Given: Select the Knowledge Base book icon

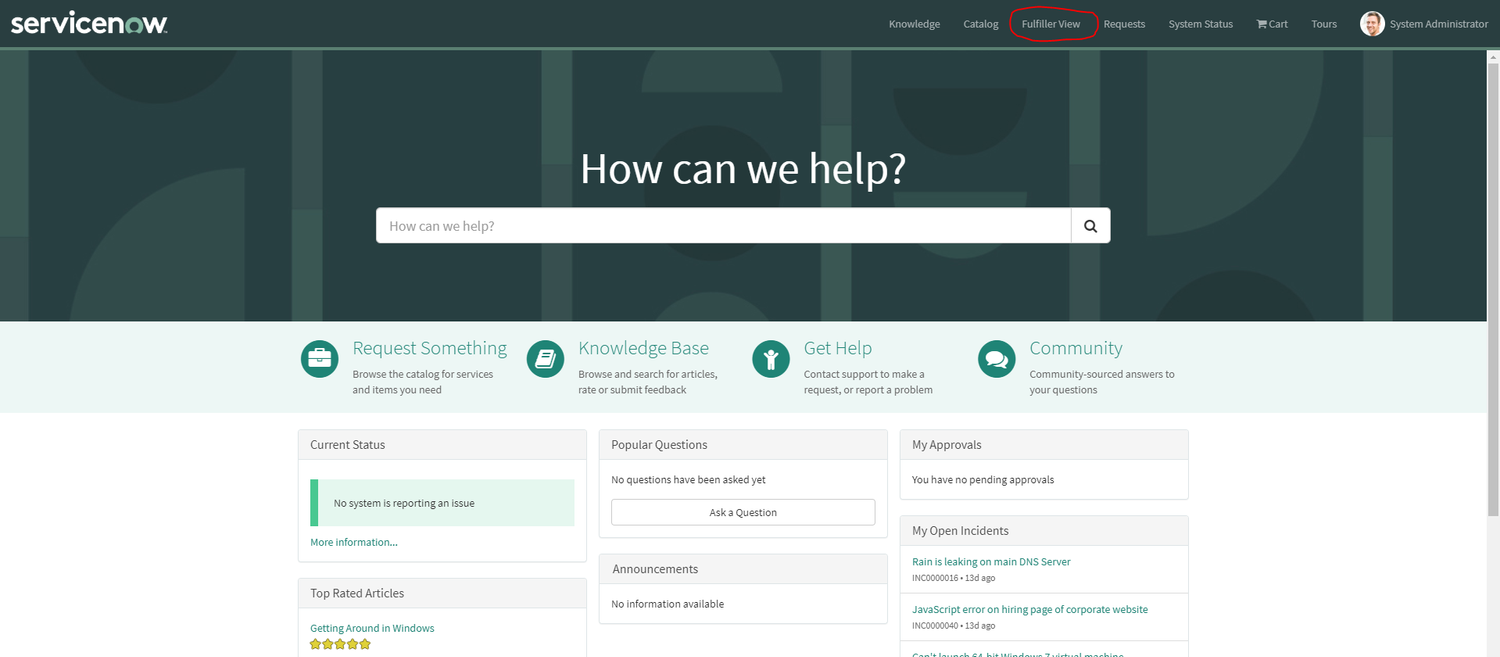Looking at the screenshot, I should click(545, 359).
